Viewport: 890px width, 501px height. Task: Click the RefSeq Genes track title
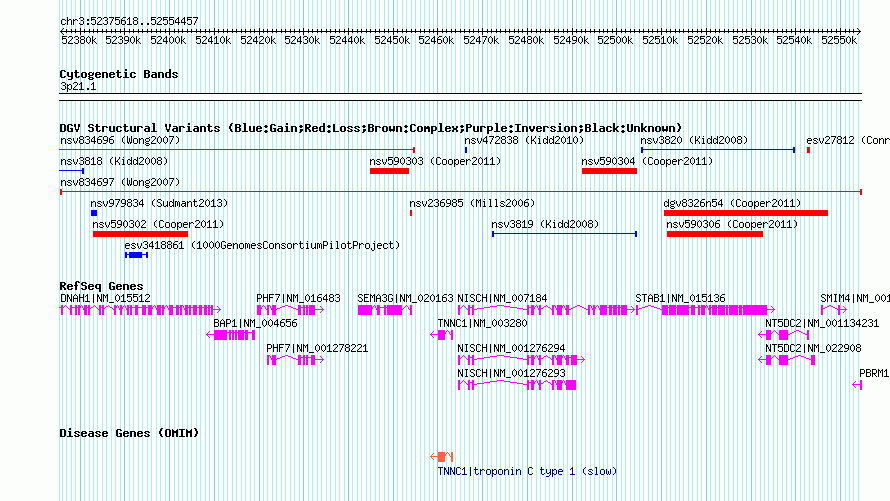(x=101, y=286)
